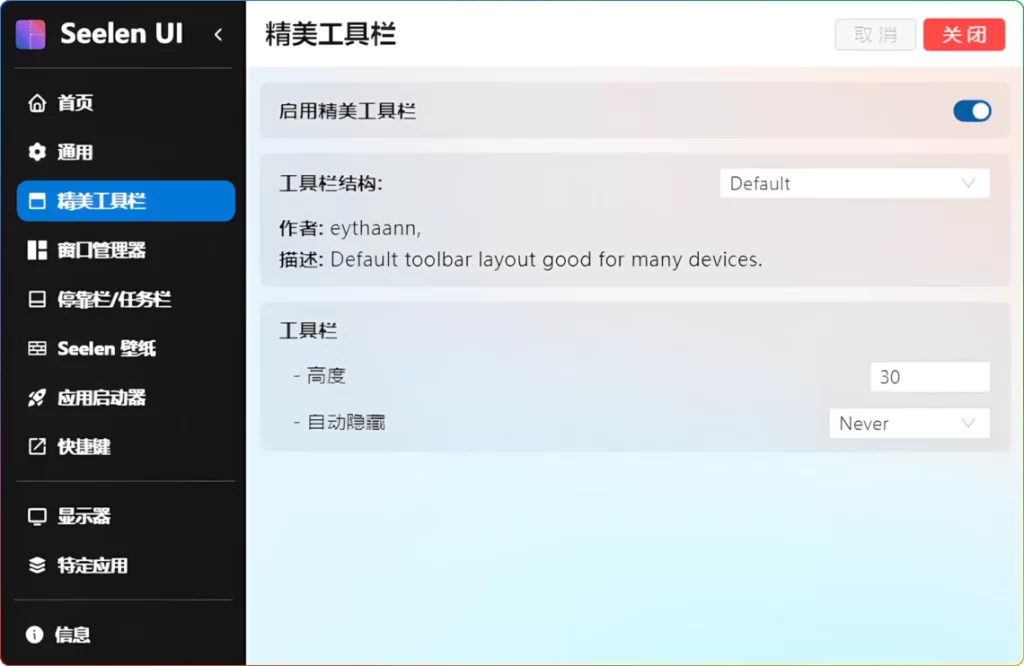Click the 应用启动器 rocket icon
The image size is (1024, 666).
(36, 397)
